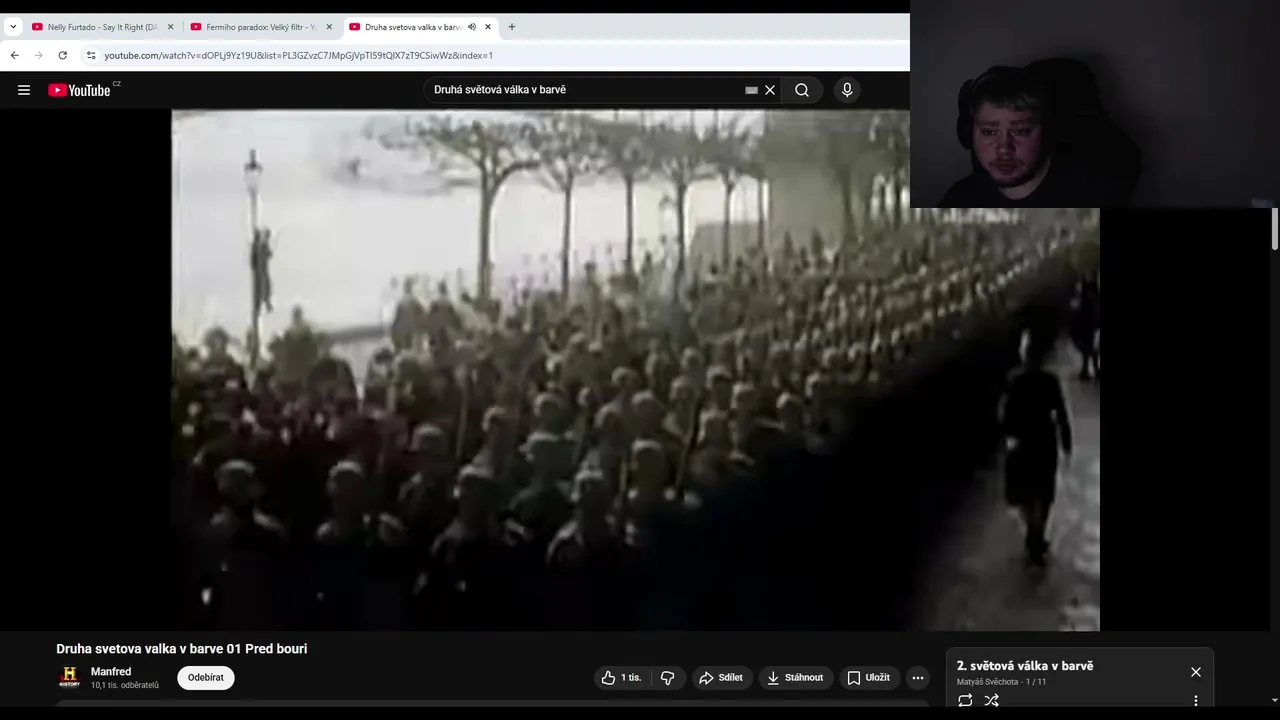Toggle playlist shuffle
The image size is (1280, 720).
coord(991,701)
